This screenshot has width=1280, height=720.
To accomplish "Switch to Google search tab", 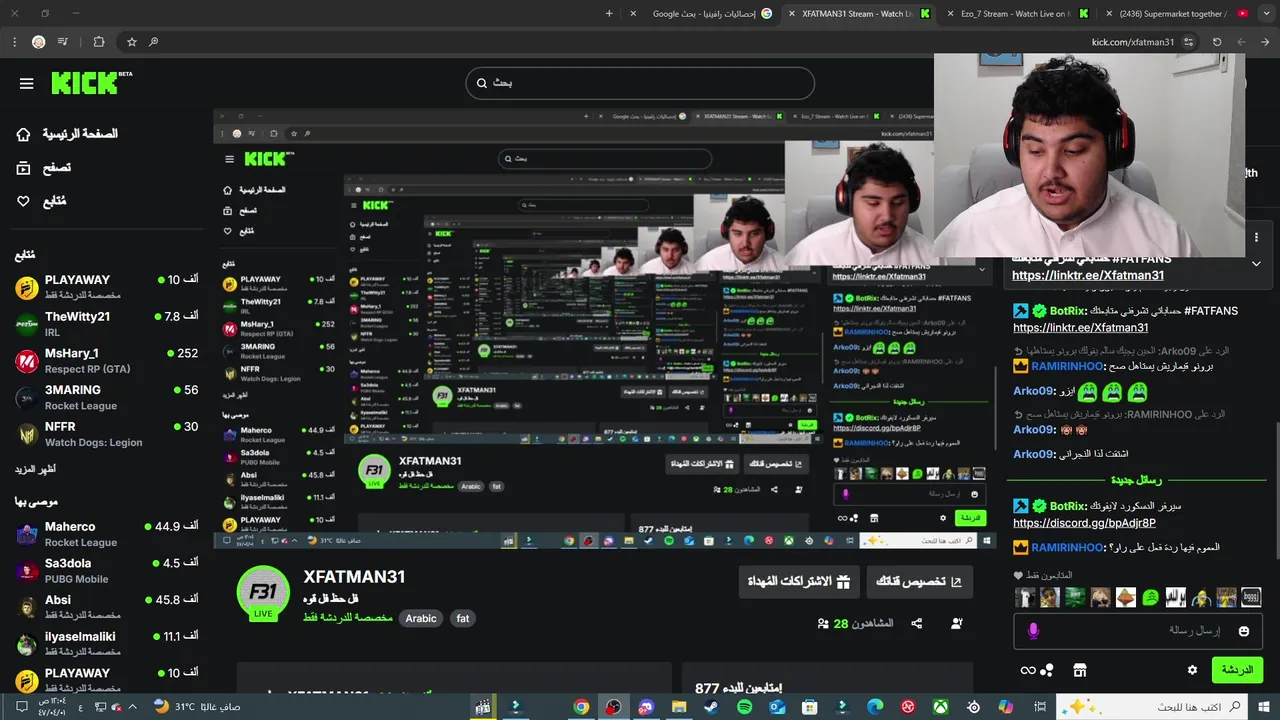I will pos(705,14).
